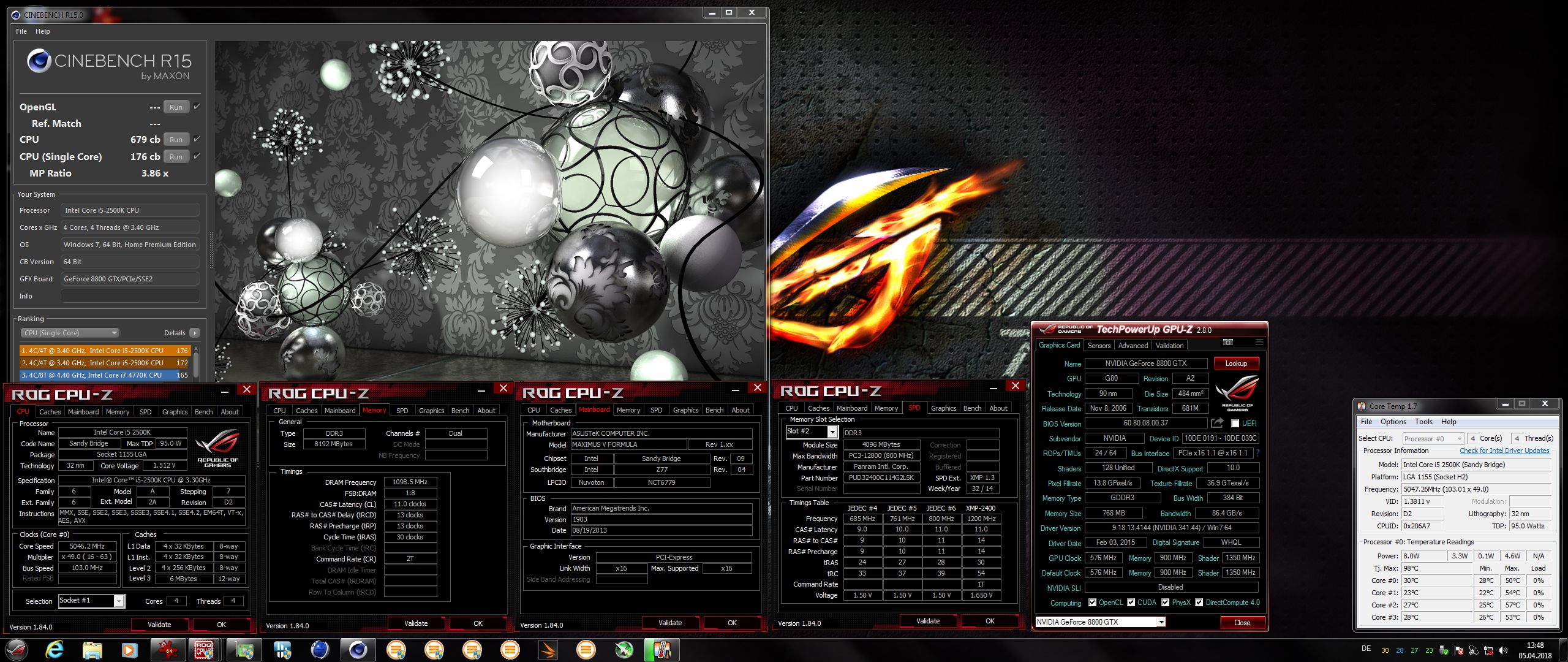
Task: Toggle the CUDA checkbox in GPU-Z
Action: [1131, 603]
